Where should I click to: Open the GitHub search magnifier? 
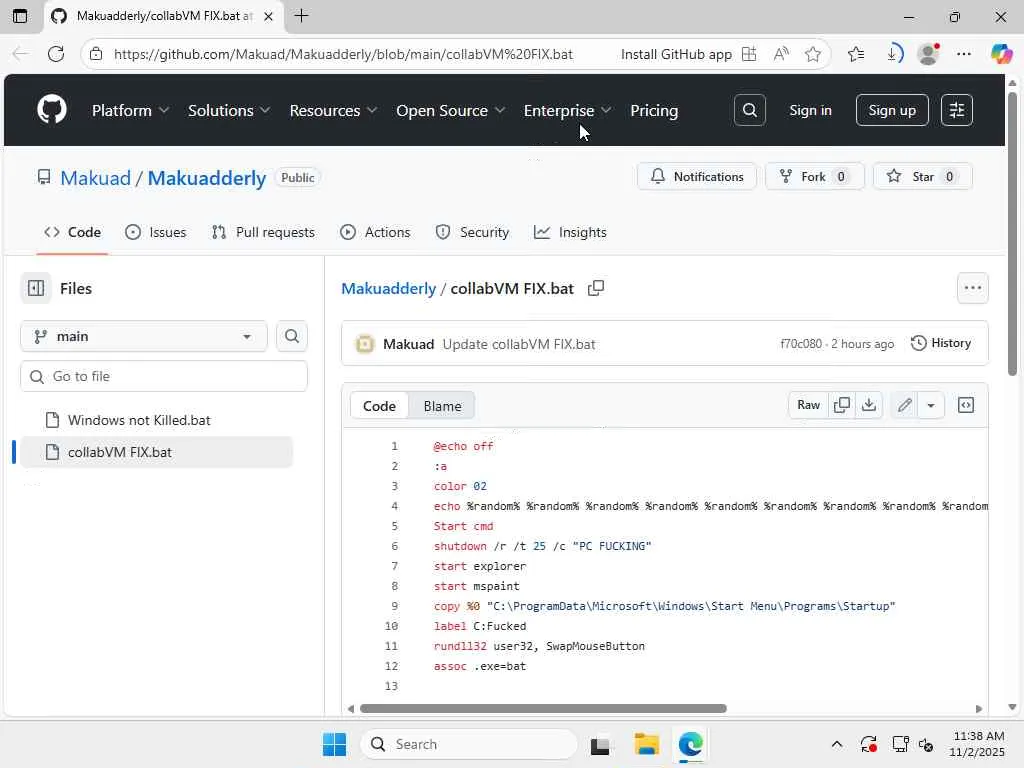click(749, 110)
